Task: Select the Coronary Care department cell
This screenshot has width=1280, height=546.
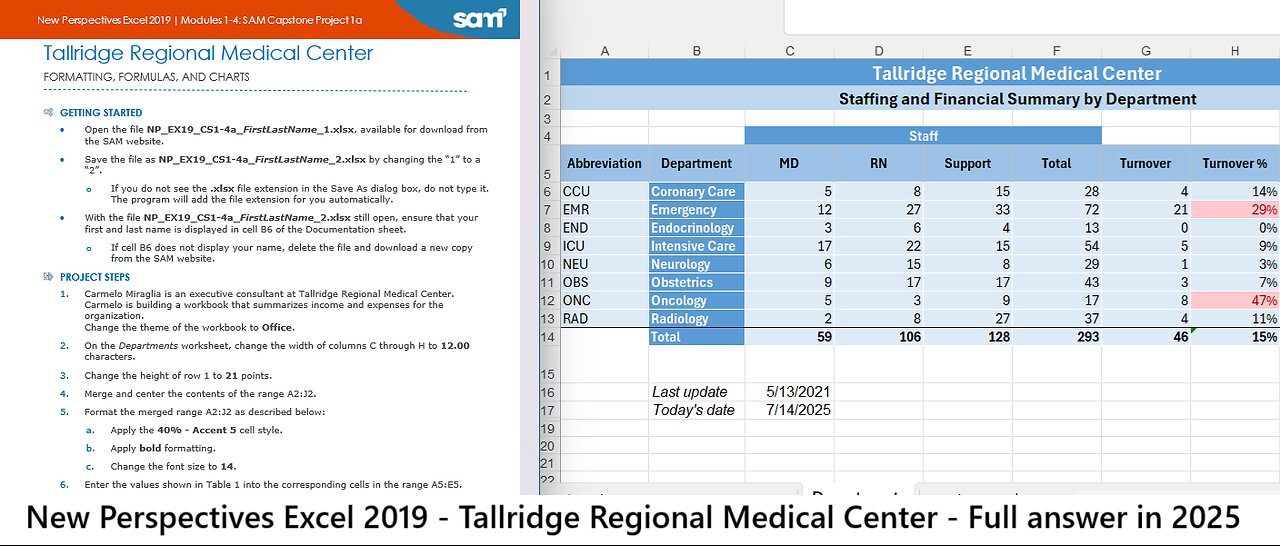Action: (696, 191)
